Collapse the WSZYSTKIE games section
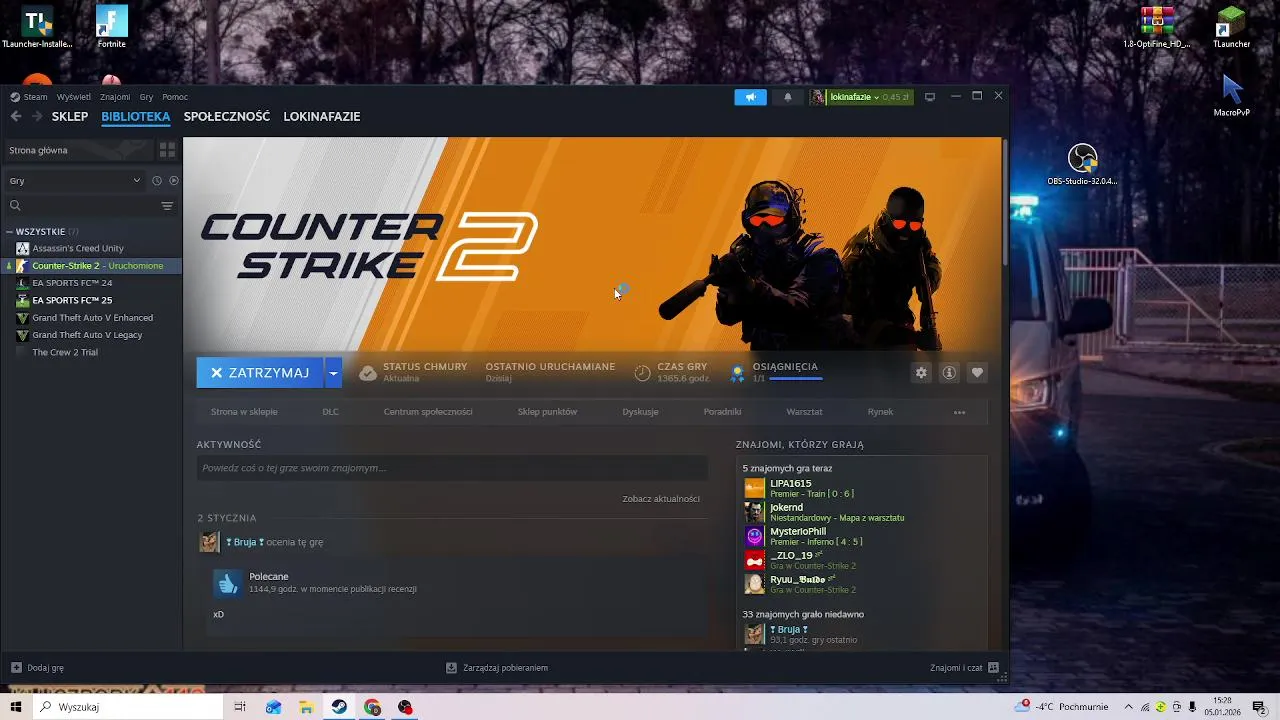 (x=10, y=232)
